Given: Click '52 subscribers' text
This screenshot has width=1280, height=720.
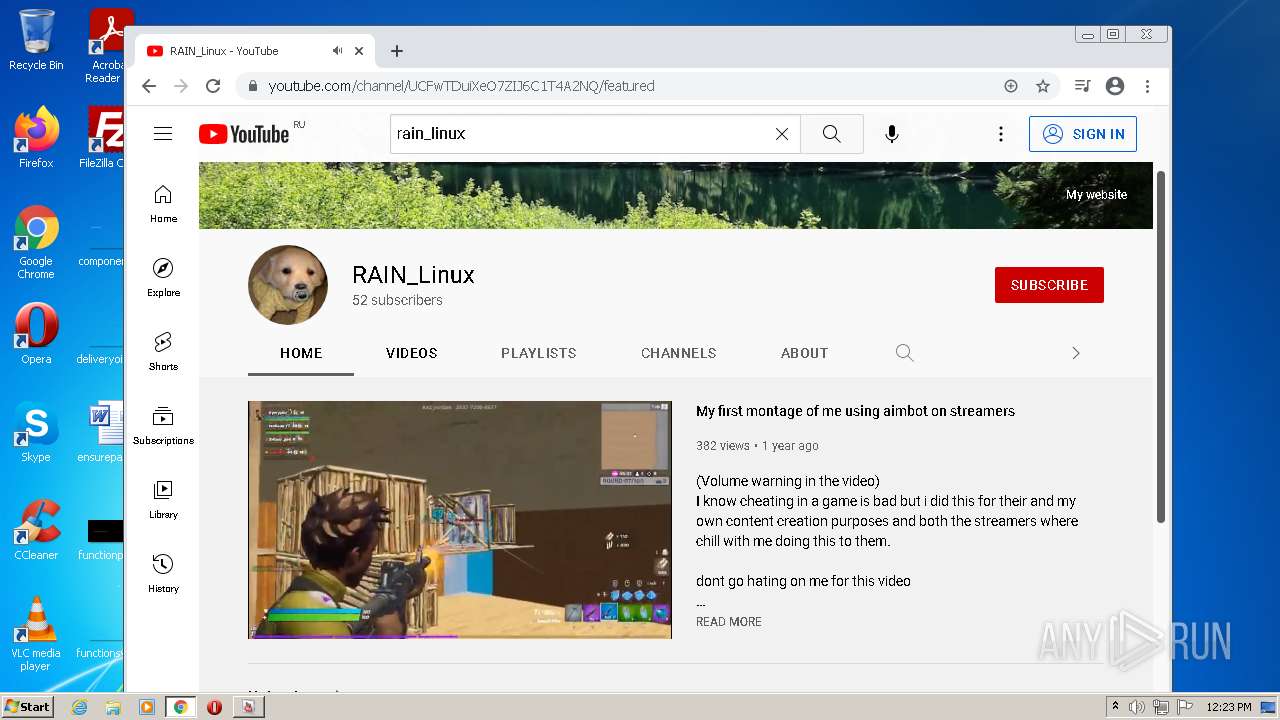Looking at the screenshot, I should click(397, 300).
